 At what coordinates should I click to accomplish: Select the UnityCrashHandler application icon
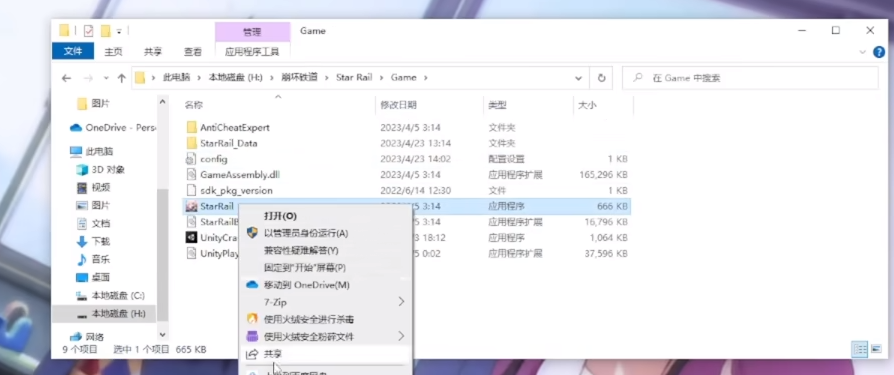click(x=192, y=238)
